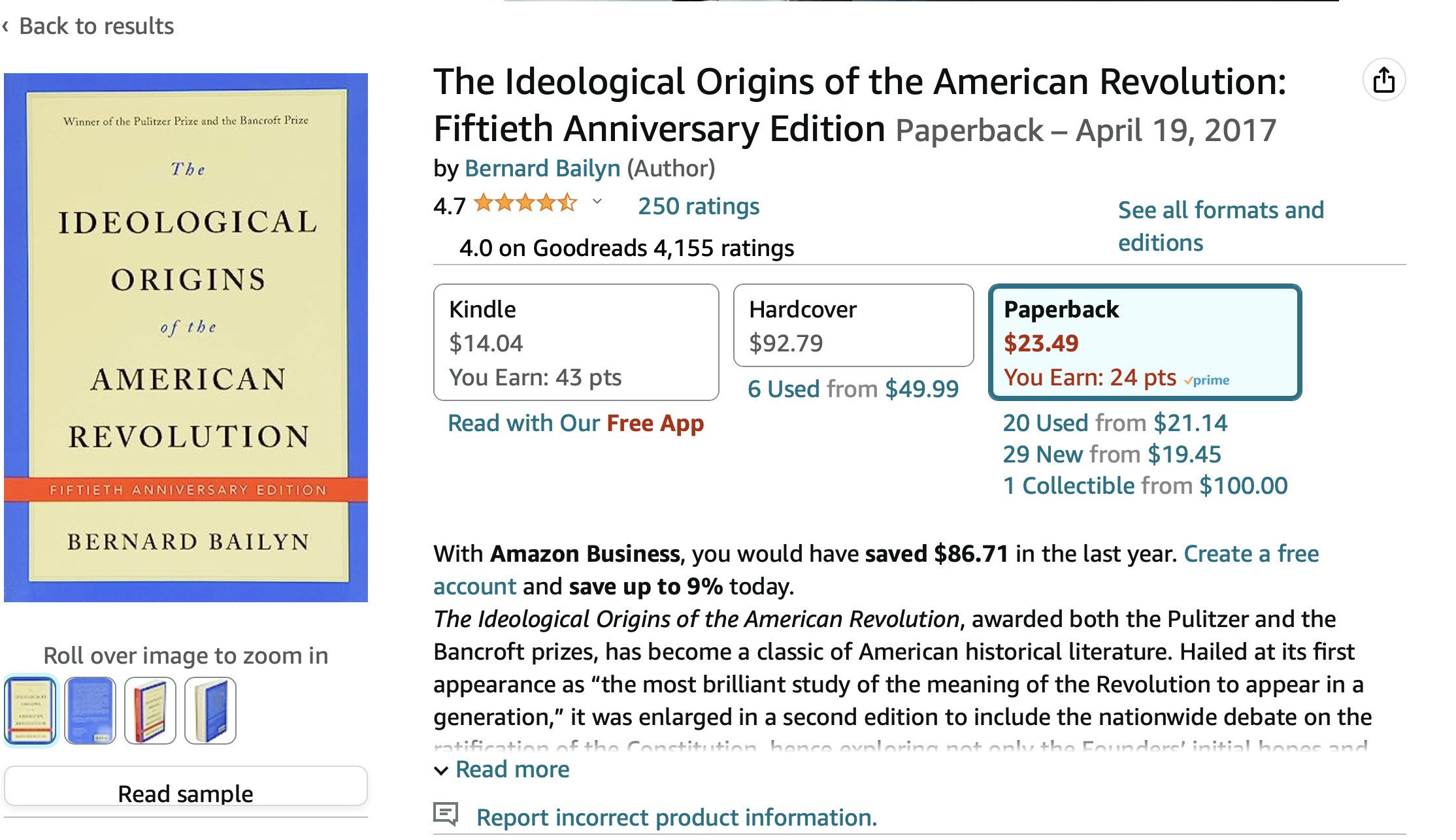1456x840 pixels.
Task: Click the share icon near title
Action: (x=1383, y=81)
